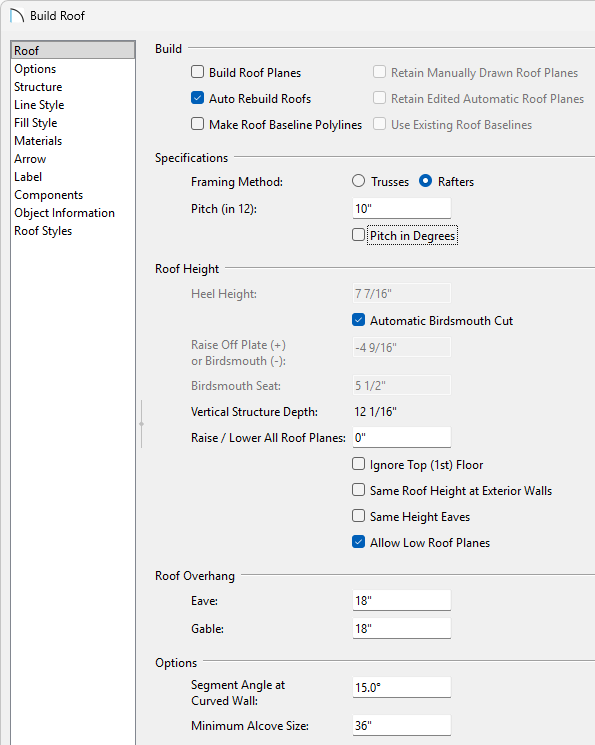This screenshot has height=745, width=595.
Task: Click Retain Manually Drawn Roof Planes checkbox
Action: coord(379,72)
